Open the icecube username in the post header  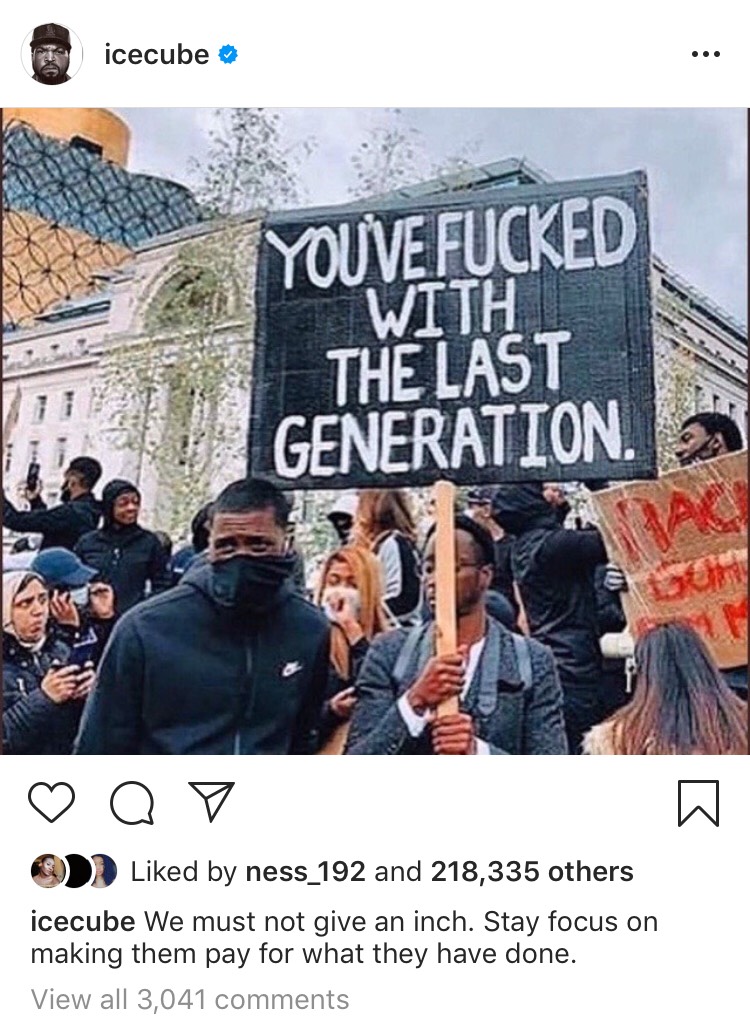click(x=156, y=55)
